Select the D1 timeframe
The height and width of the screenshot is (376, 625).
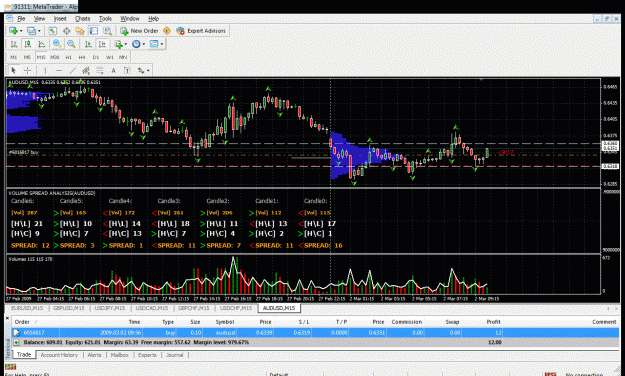pyautogui.click(x=96, y=57)
